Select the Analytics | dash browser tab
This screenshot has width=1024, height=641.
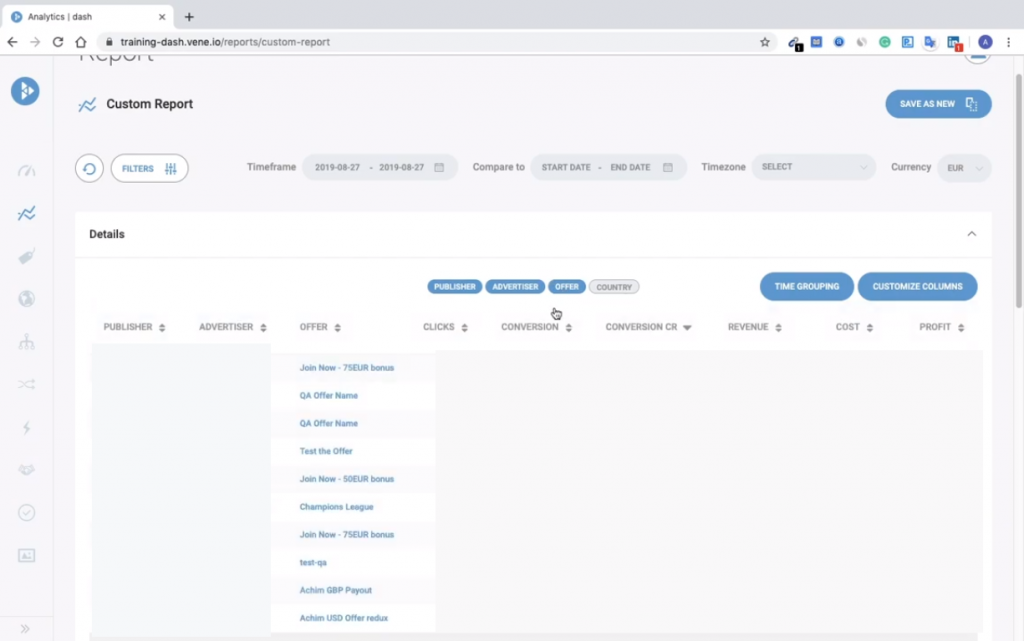88,17
